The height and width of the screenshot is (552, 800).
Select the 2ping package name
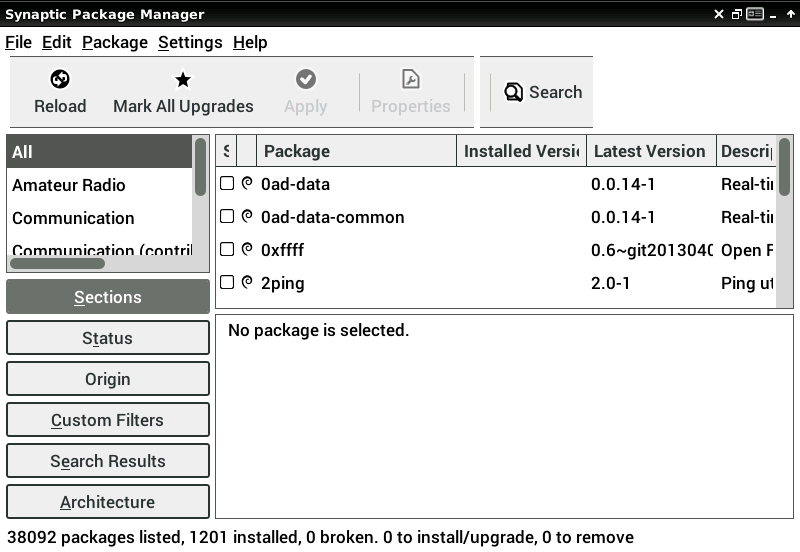click(283, 283)
